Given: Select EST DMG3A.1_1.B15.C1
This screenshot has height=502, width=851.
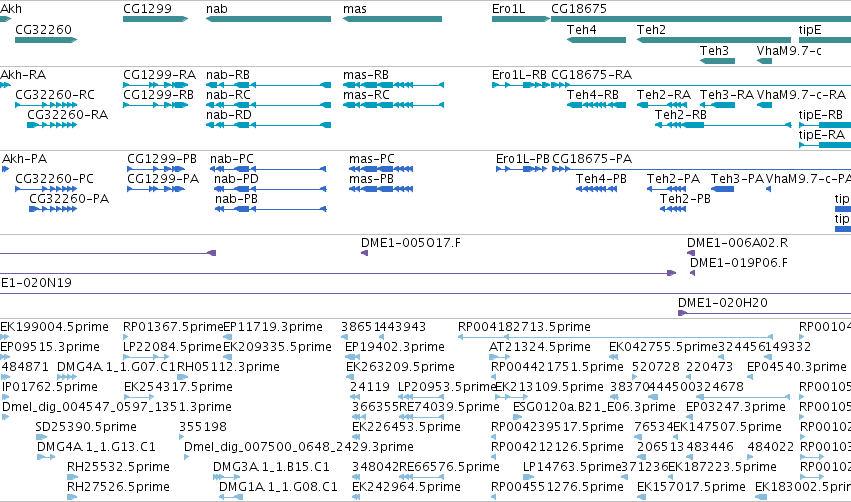Looking at the screenshot, I should tap(226, 477).
